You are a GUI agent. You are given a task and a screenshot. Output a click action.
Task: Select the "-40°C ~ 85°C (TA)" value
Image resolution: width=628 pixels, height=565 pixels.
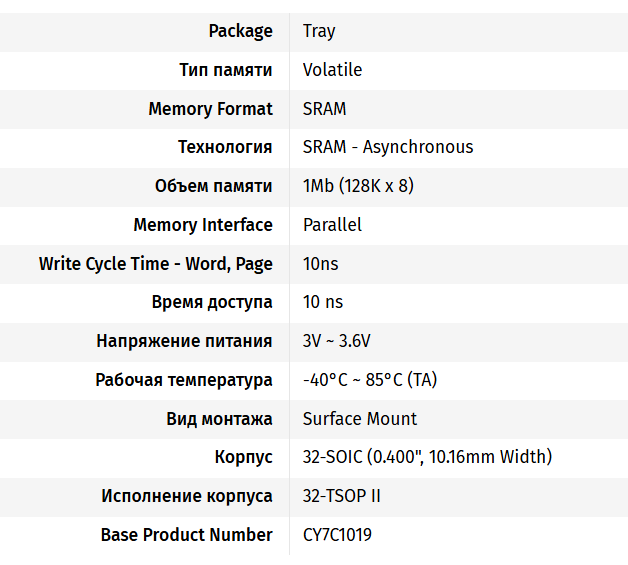[x=370, y=380]
